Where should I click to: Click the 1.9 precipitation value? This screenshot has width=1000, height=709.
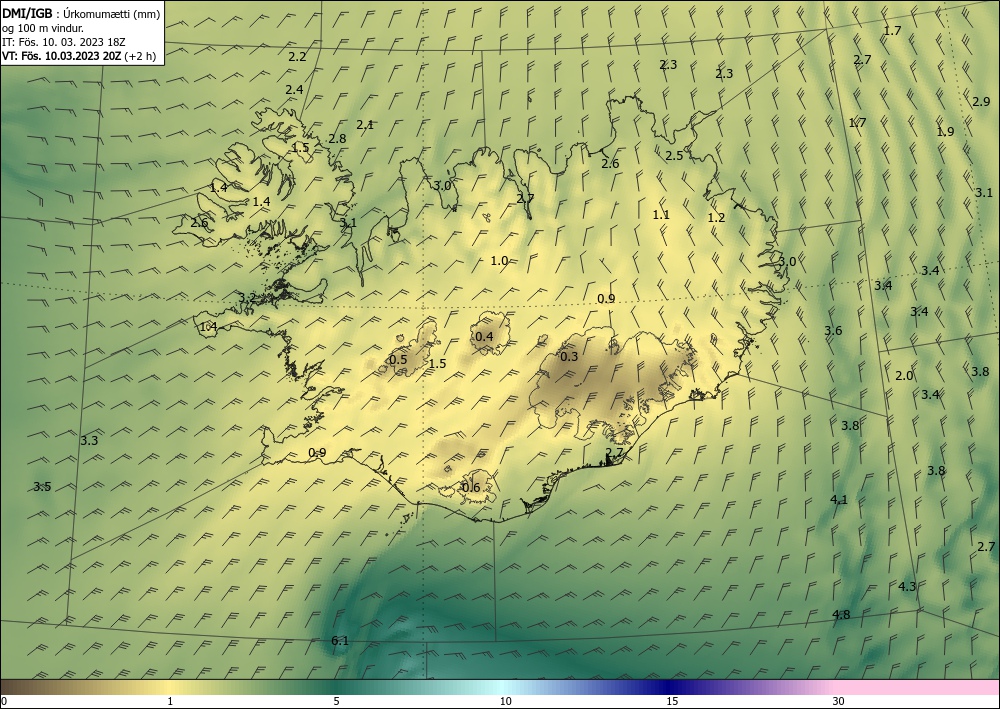click(945, 131)
